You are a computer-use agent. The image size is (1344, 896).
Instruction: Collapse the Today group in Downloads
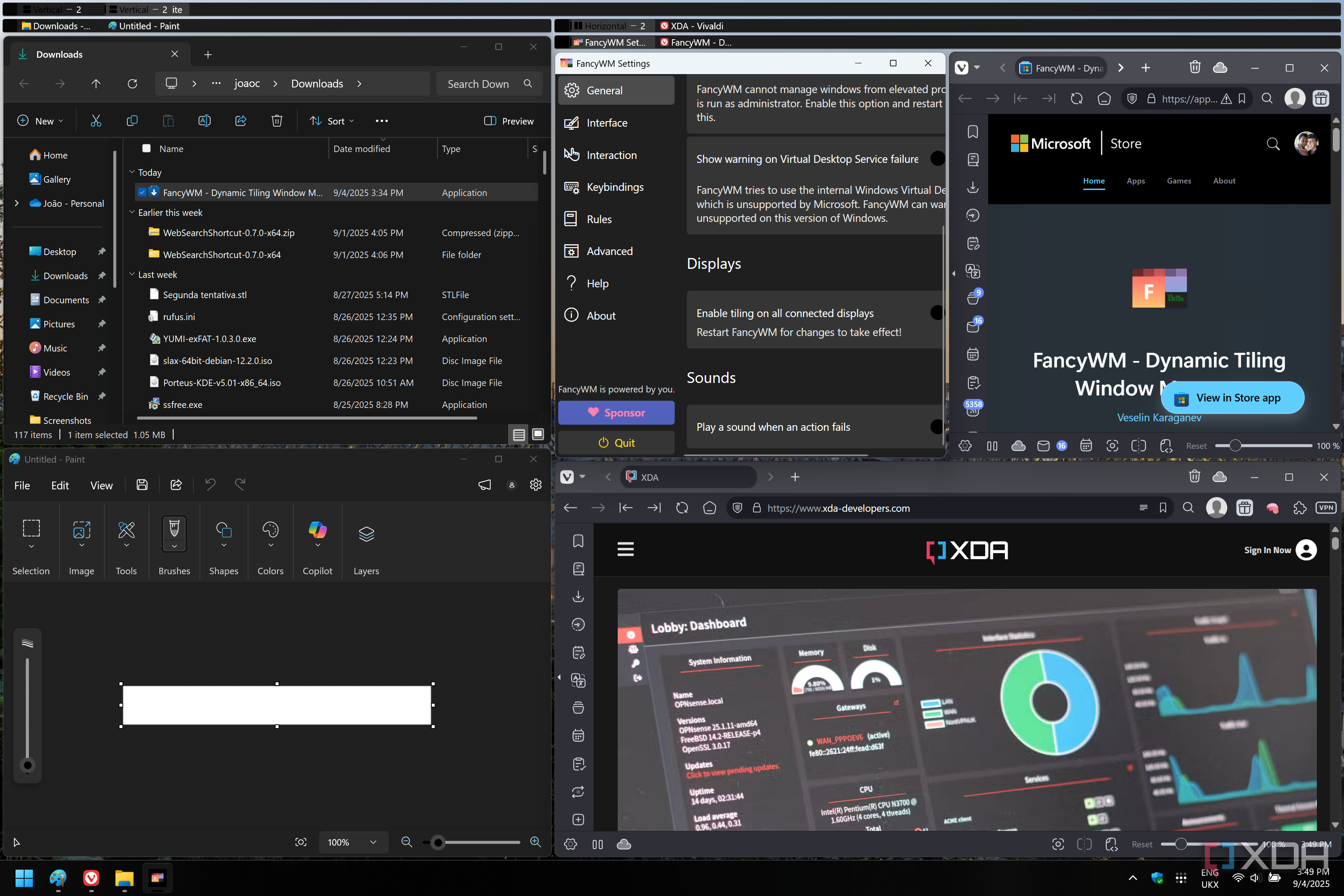(x=132, y=171)
